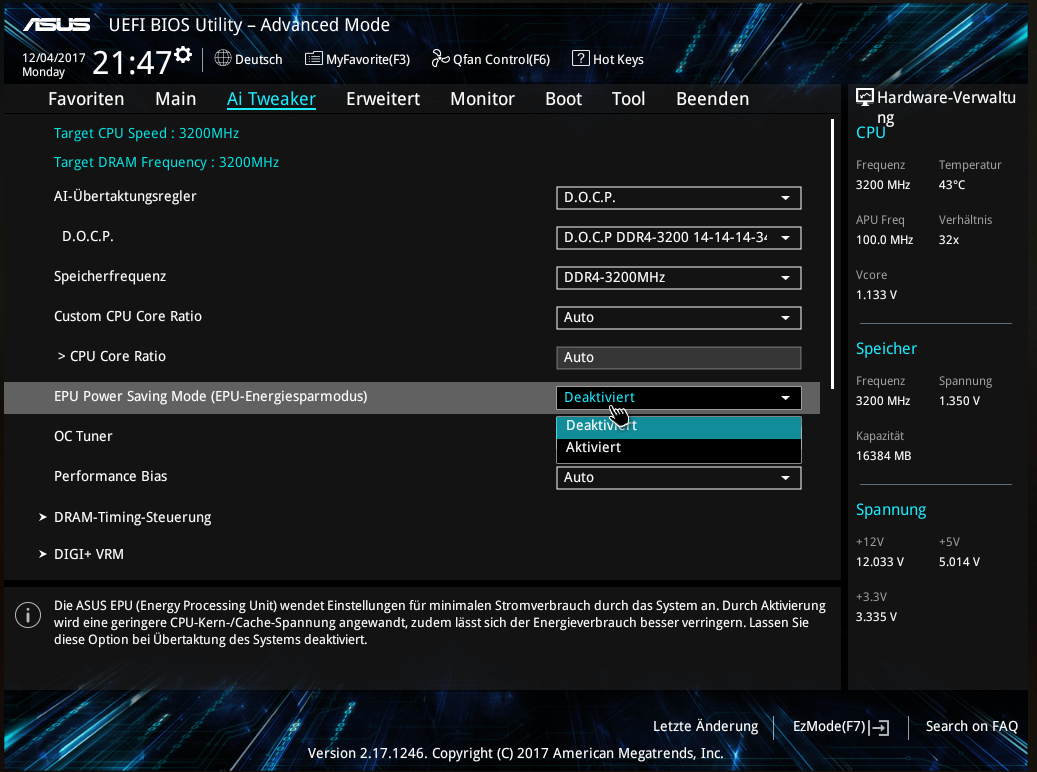Viewport: 1037px width, 772px height.
Task: Collapse the EPU Power Saving Mode dropdown
Action: [679, 398]
